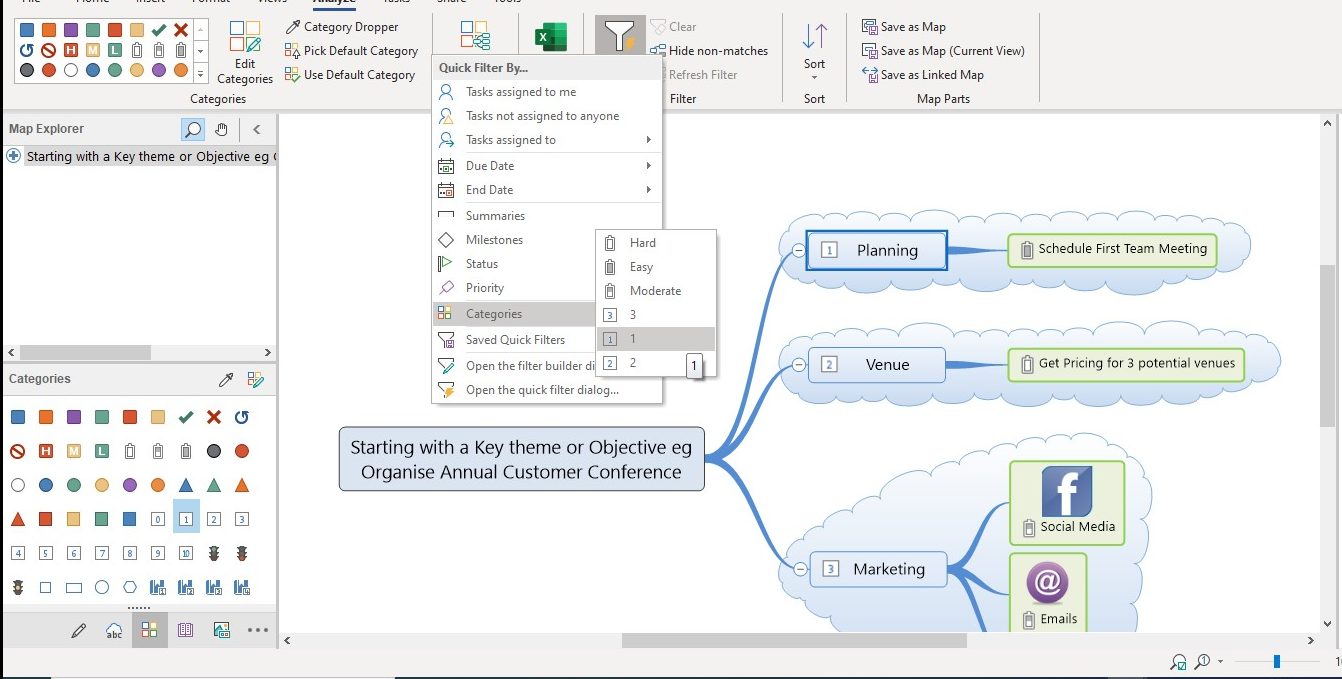Select the Get Pricing for 3 potential venues topic
1342x679 pixels.
1126,364
